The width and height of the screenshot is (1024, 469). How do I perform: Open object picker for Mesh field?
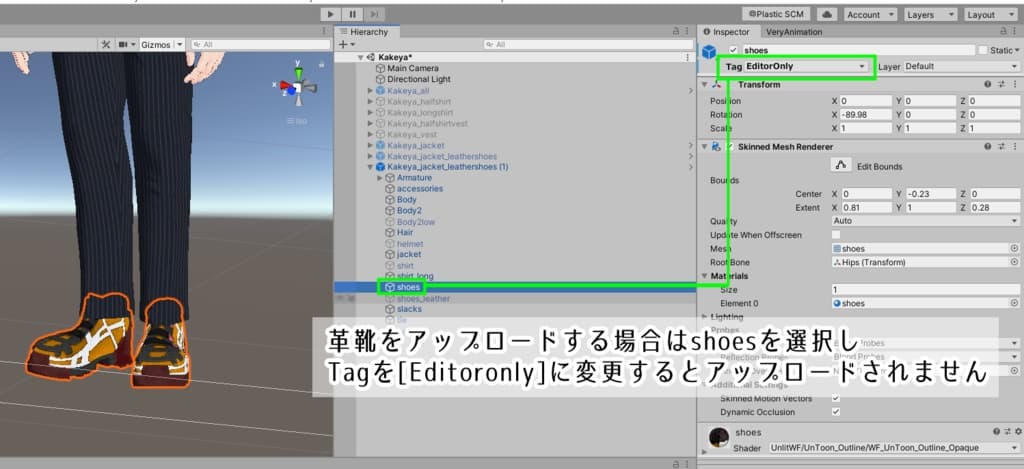coord(1014,249)
